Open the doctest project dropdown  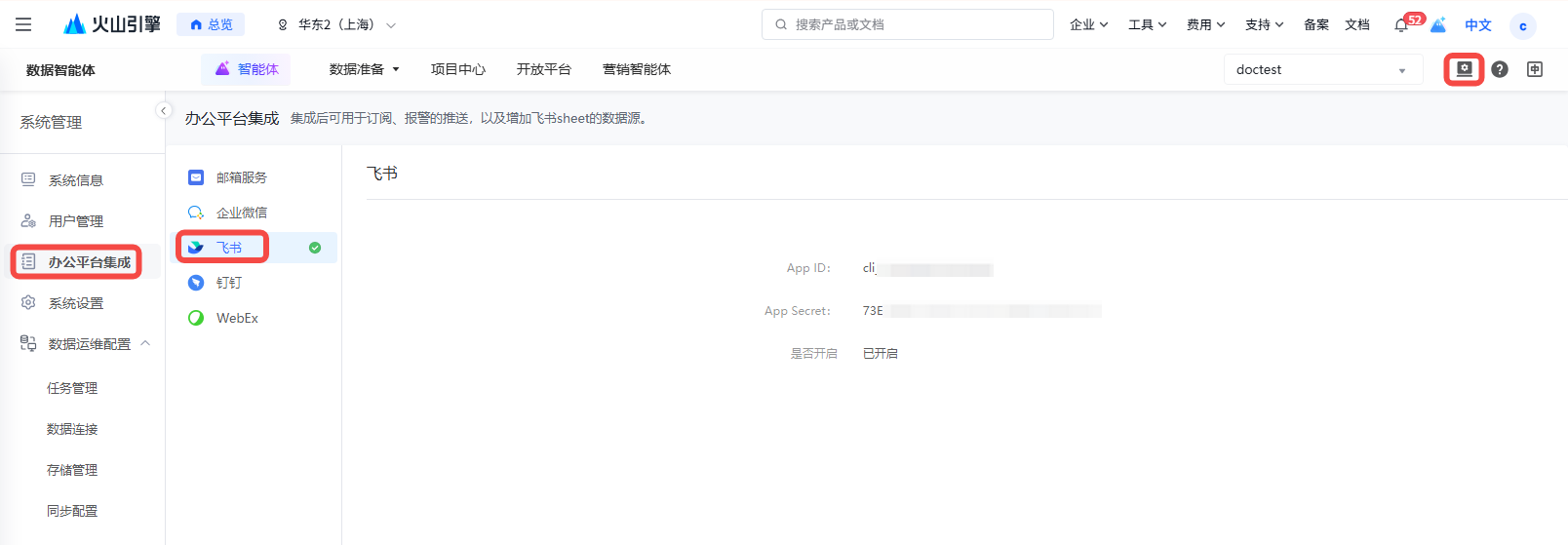click(x=1323, y=69)
